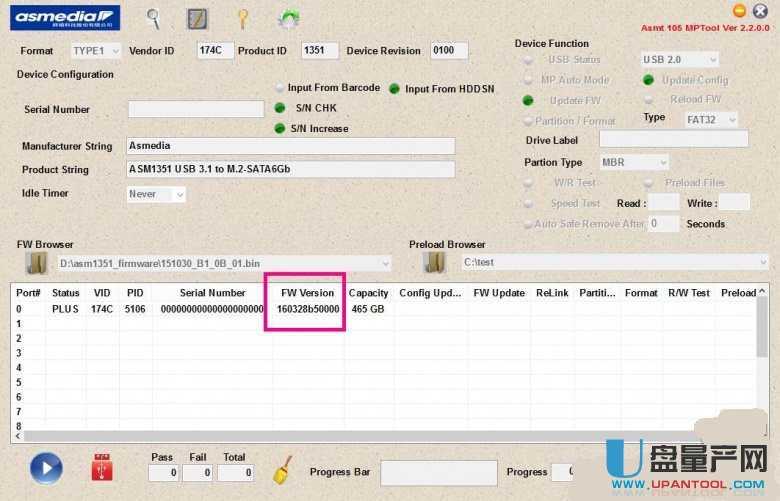Open the FW Browser folder icon
This screenshot has width=780, height=501.
tap(37, 263)
